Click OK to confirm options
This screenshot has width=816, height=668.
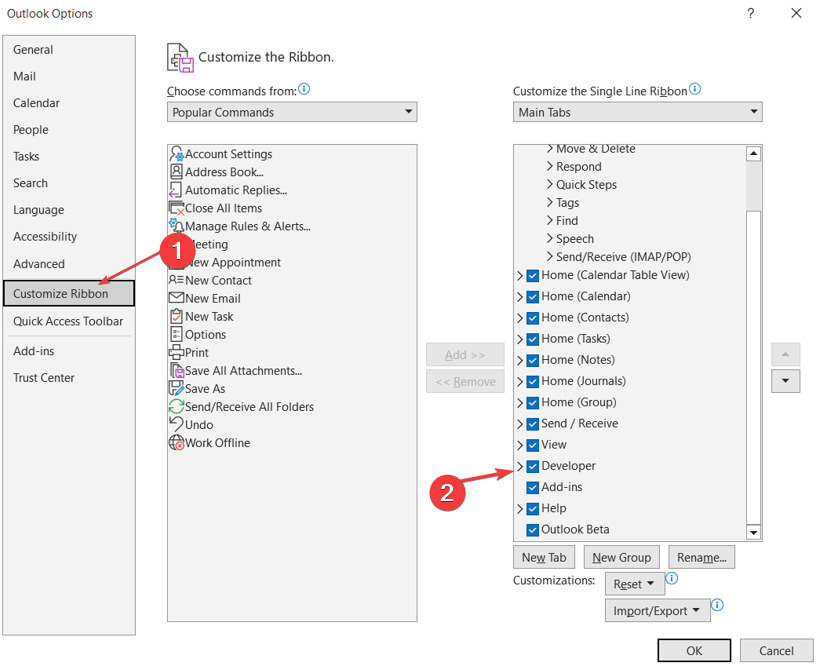[x=694, y=651]
